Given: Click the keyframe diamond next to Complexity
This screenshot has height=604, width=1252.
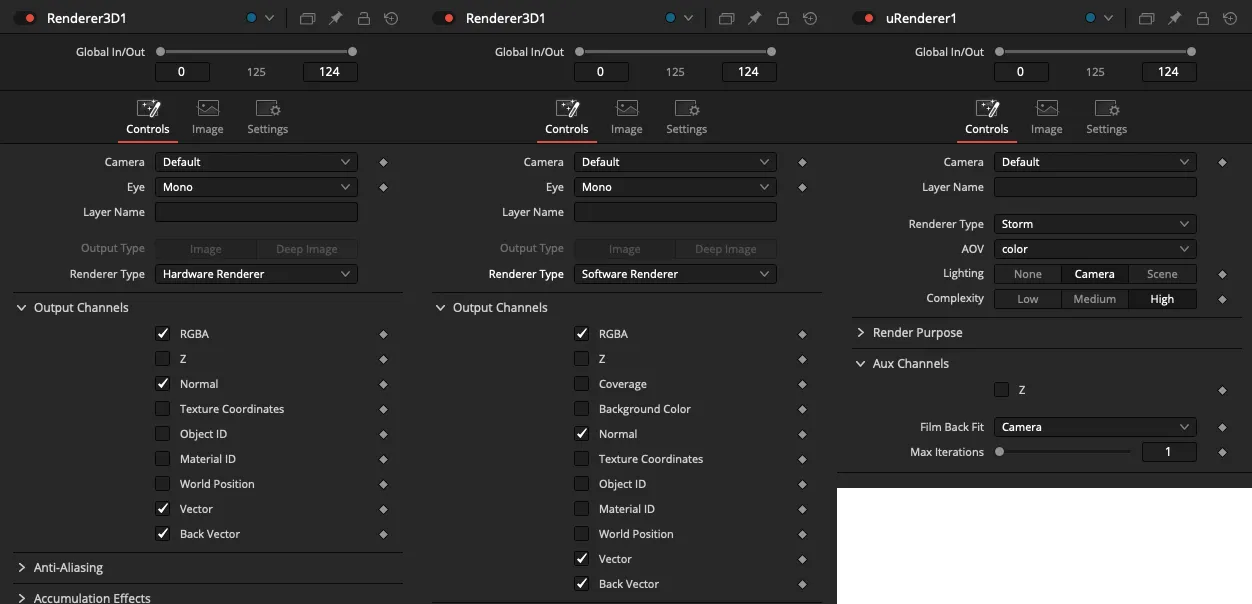Looking at the screenshot, I should point(1222,299).
